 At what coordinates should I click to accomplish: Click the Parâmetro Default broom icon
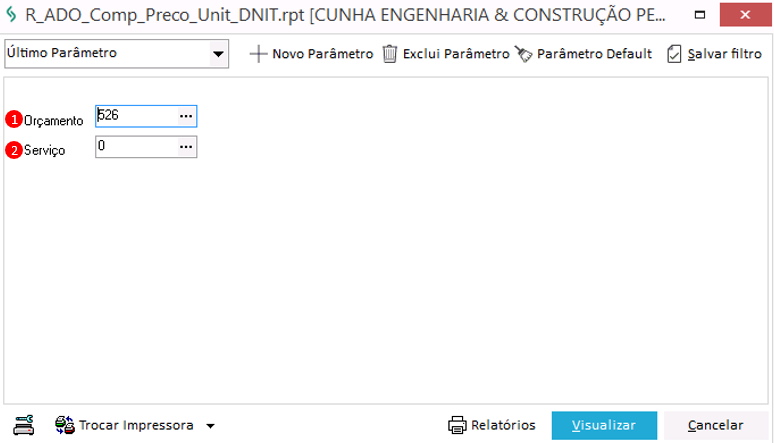(524, 54)
